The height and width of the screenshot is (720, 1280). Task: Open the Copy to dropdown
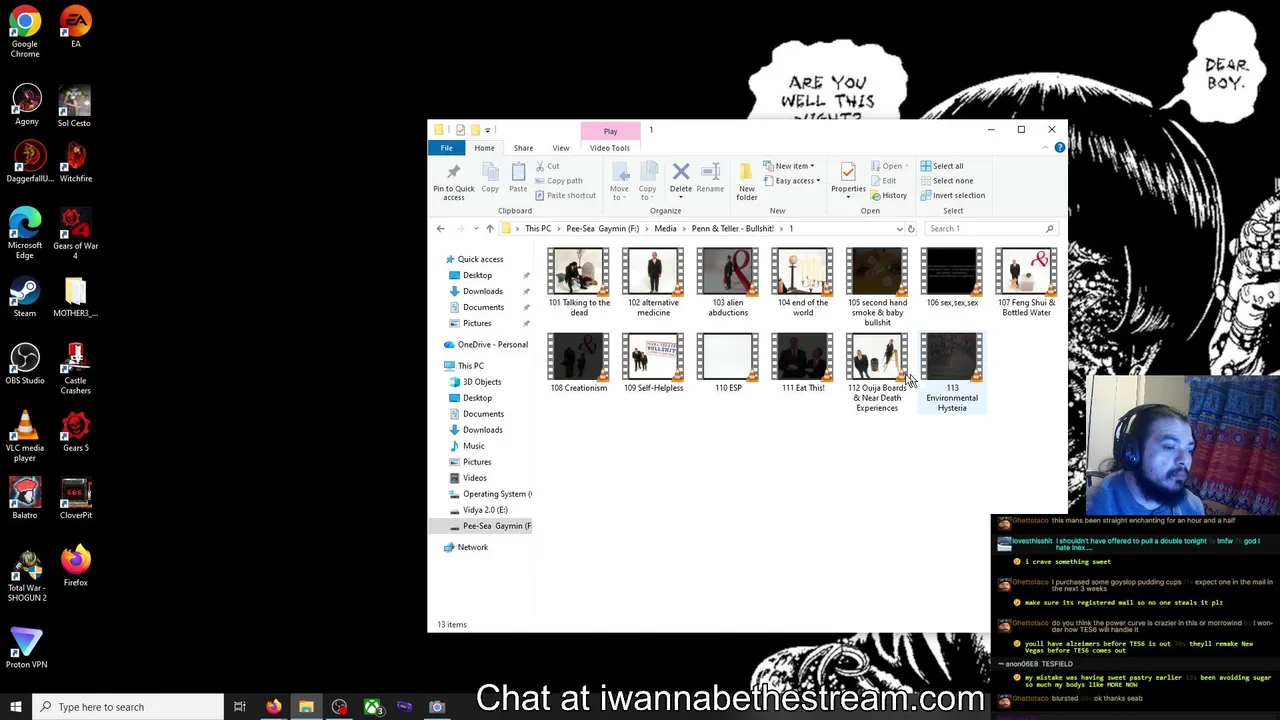point(647,181)
